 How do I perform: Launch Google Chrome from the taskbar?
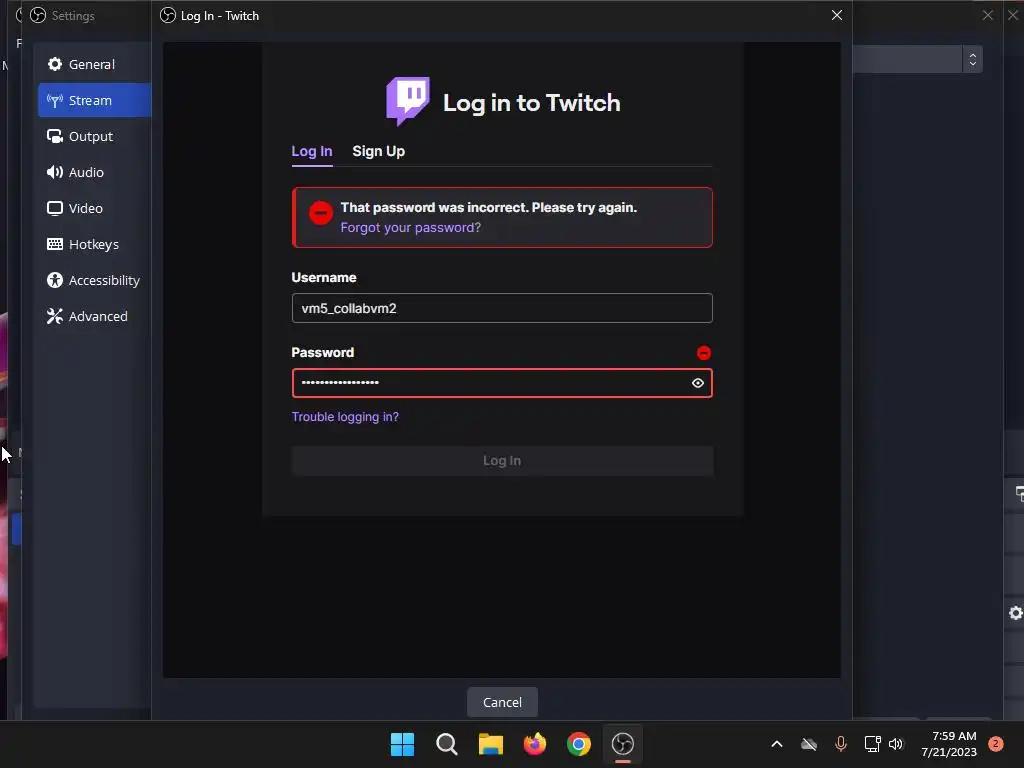pyautogui.click(x=579, y=744)
